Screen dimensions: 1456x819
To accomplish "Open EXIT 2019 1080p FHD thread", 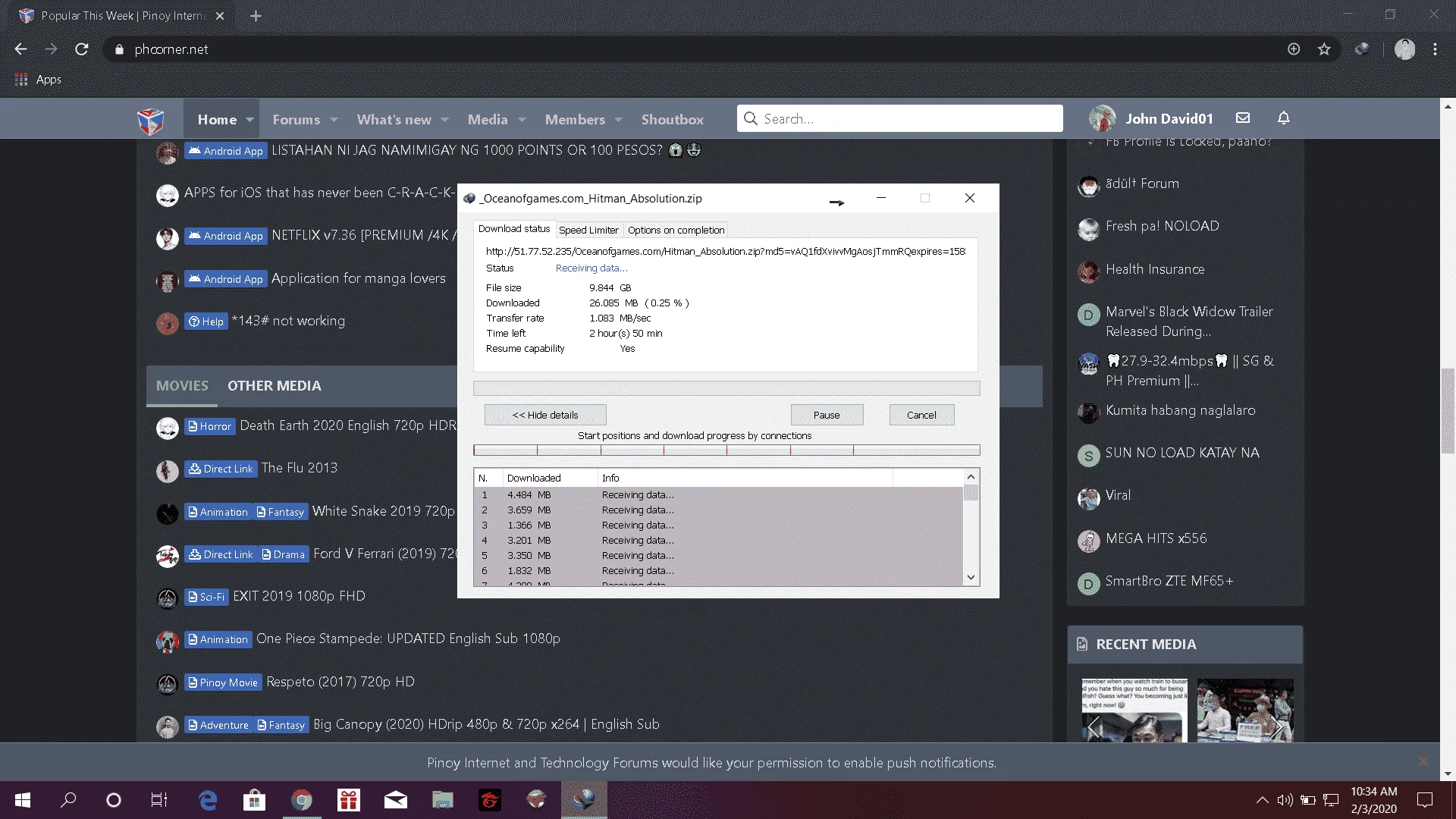I will pyautogui.click(x=299, y=596).
